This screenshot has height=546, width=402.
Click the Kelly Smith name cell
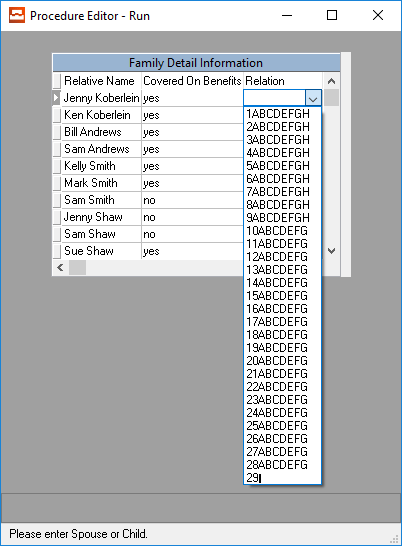(101, 166)
